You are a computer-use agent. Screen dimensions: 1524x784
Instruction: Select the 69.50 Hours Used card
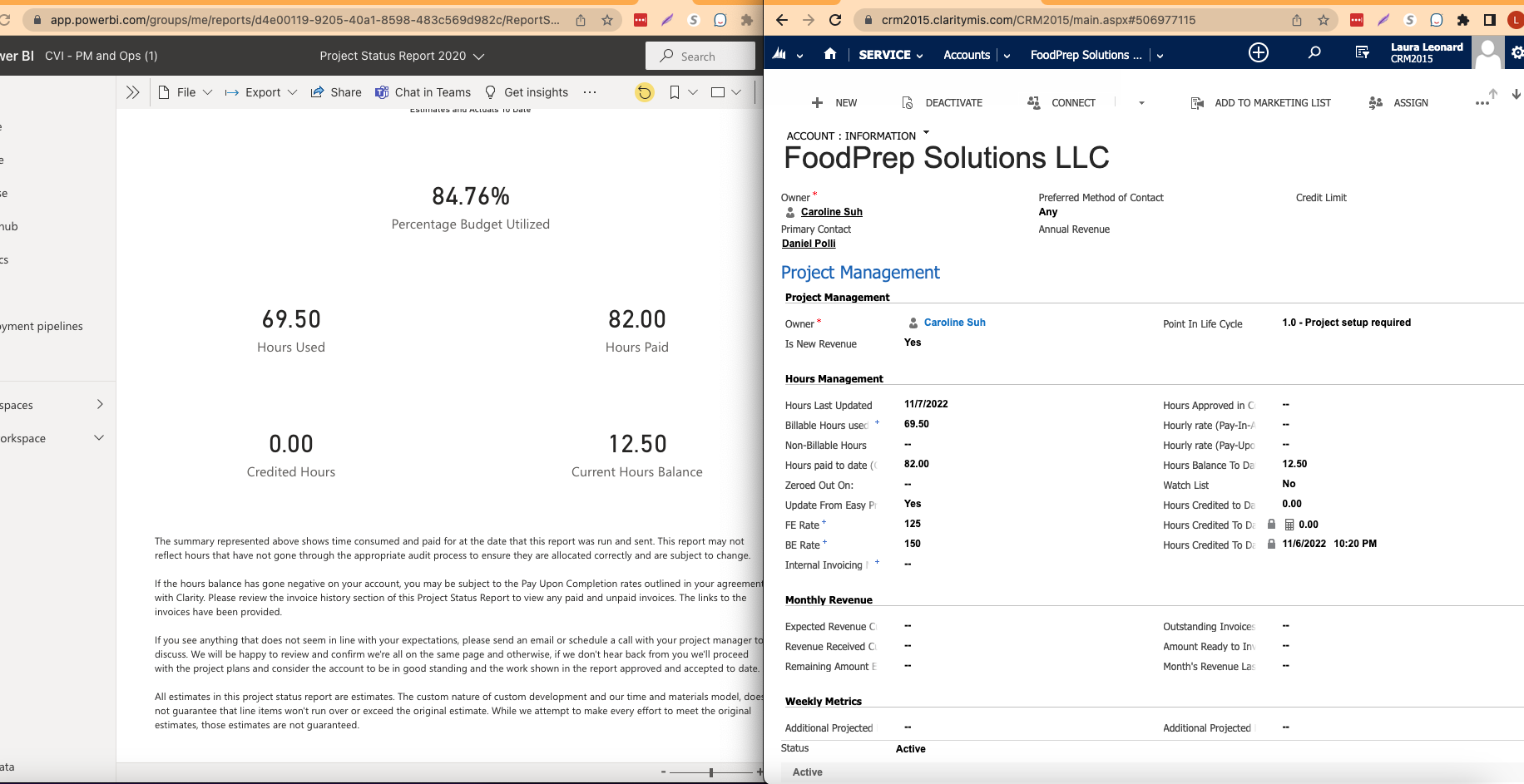pyautogui.click(x=291, y=330)
